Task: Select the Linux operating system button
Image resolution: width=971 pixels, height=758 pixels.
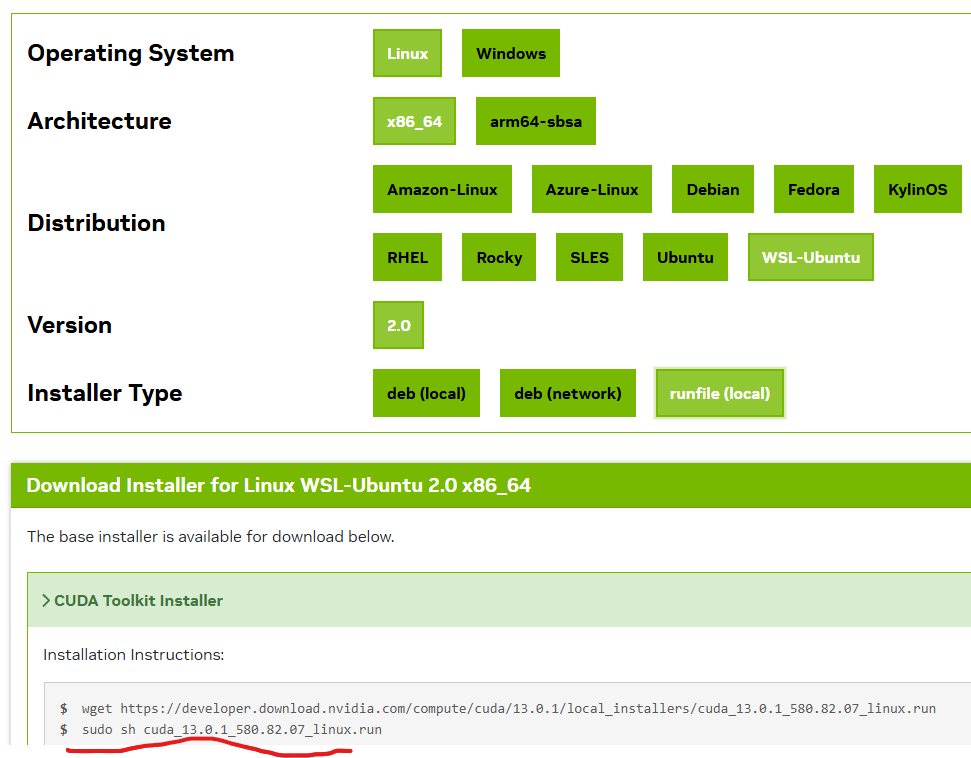Action: (x=407, y=53)
